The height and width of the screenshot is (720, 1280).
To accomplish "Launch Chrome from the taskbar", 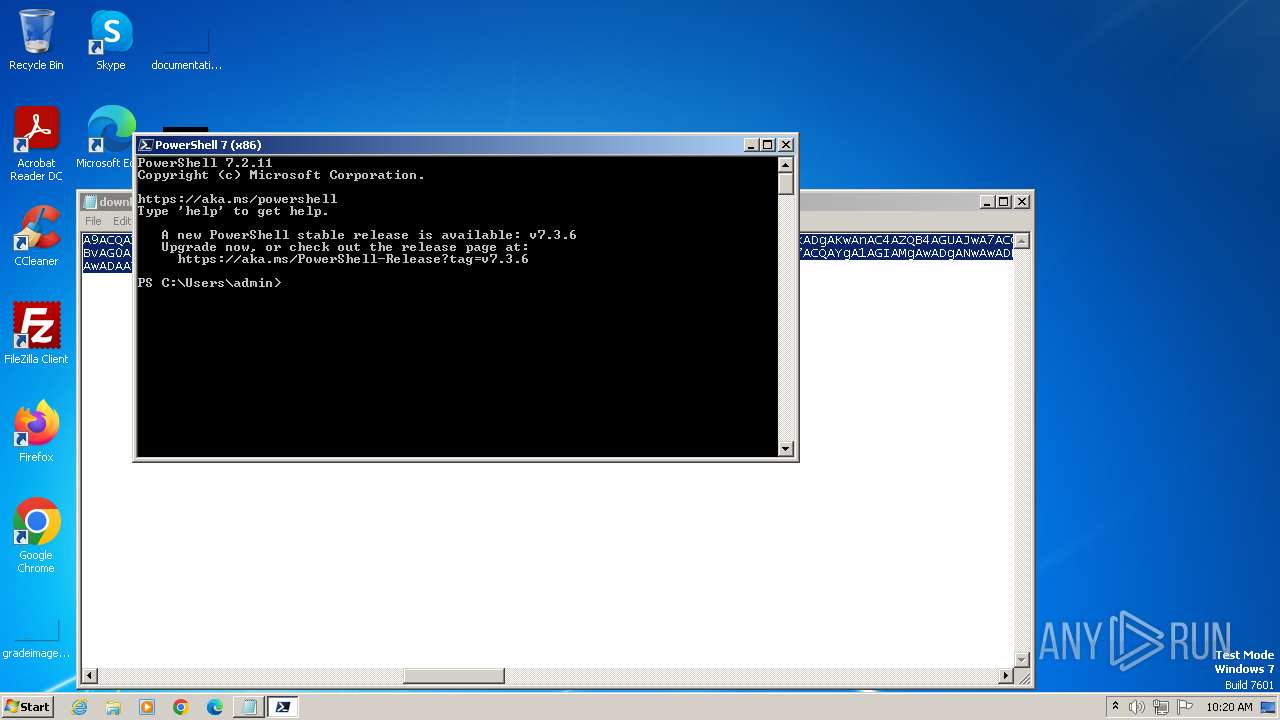I will click(181, 707).
